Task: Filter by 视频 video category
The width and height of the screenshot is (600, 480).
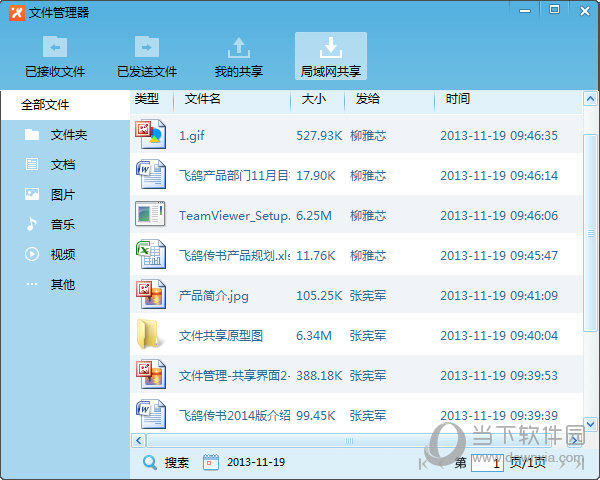Action: click(x=63, y=254)
